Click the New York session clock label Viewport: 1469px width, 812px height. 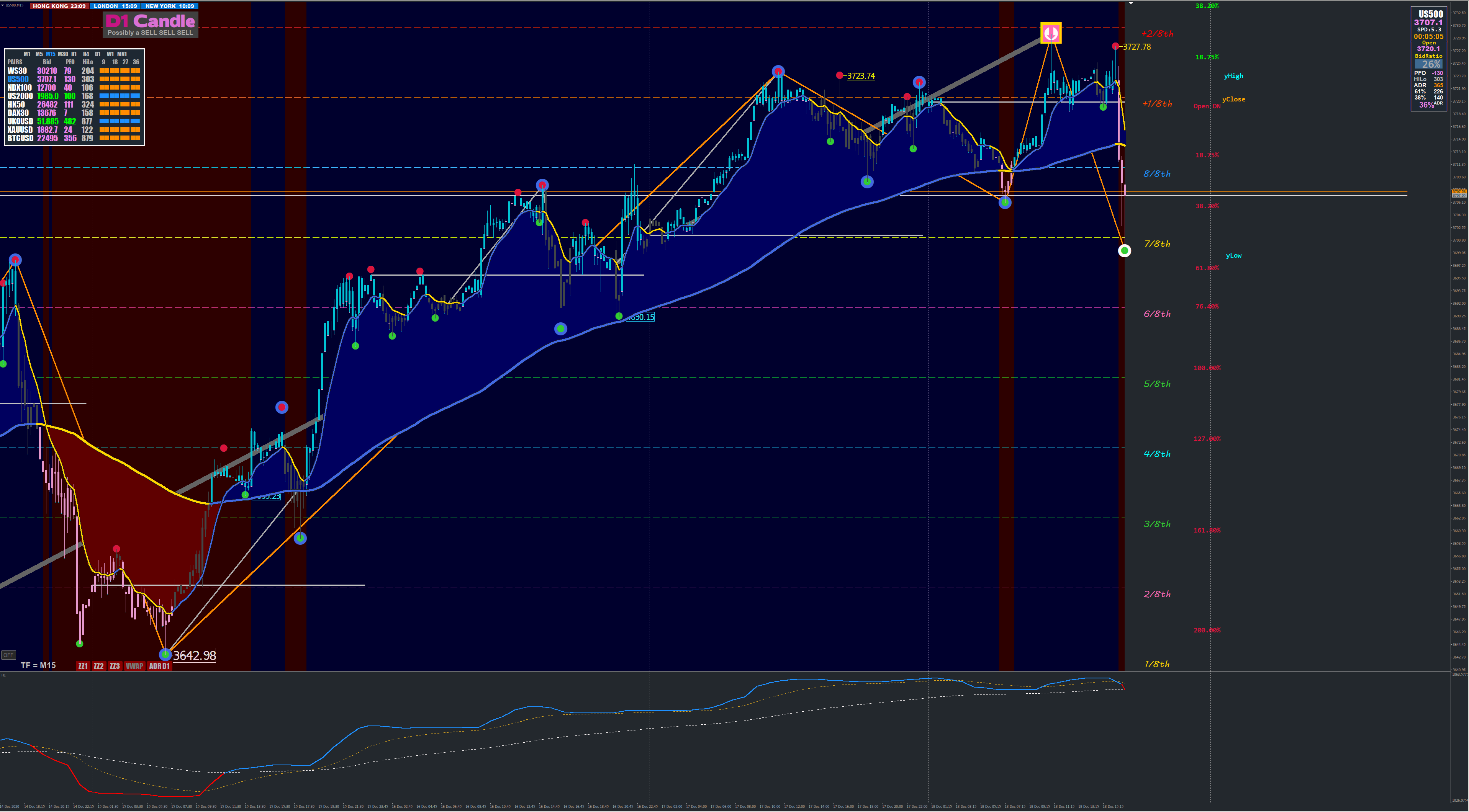point(169,6)
